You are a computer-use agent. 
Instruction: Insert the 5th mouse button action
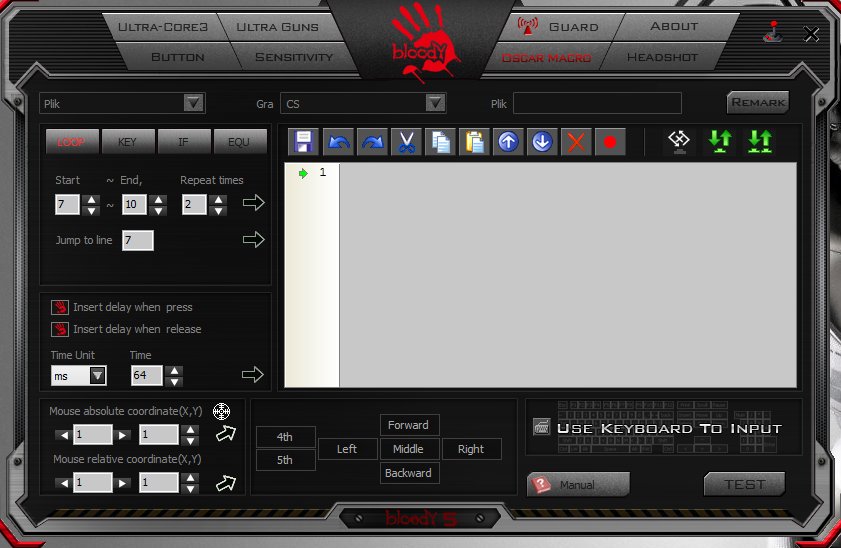[285, 460]
